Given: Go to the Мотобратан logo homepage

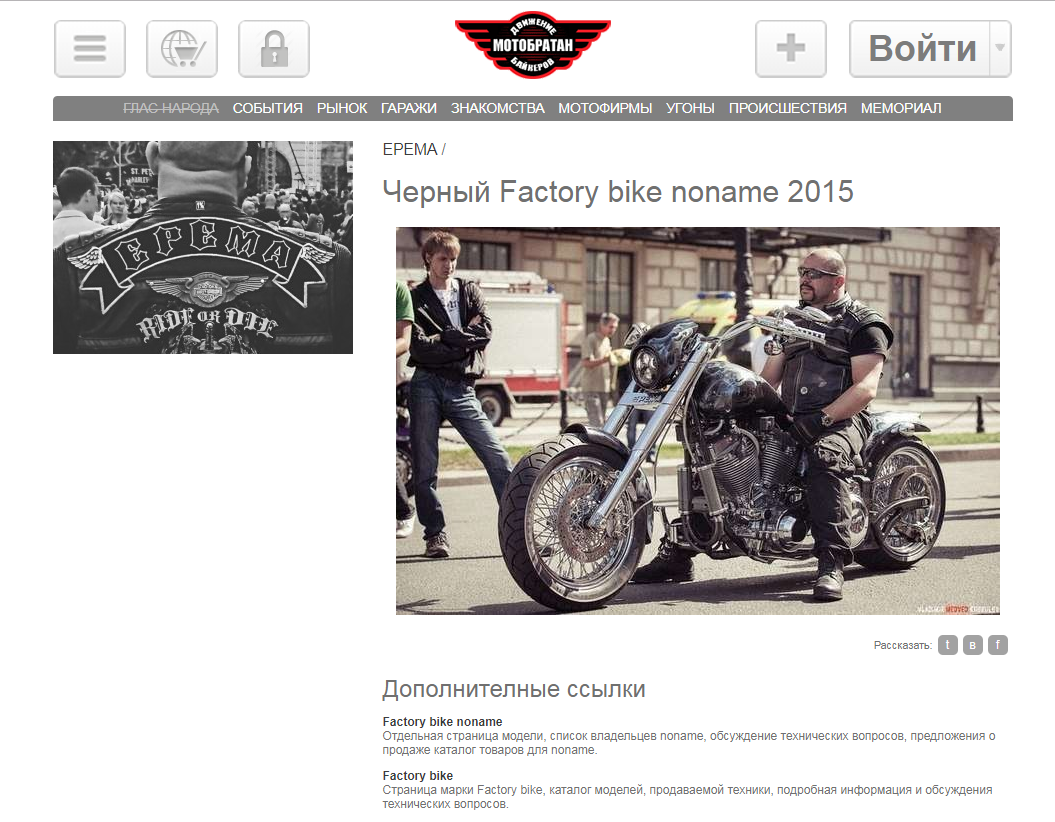Looking at the screenshot, I should (533, 45).
